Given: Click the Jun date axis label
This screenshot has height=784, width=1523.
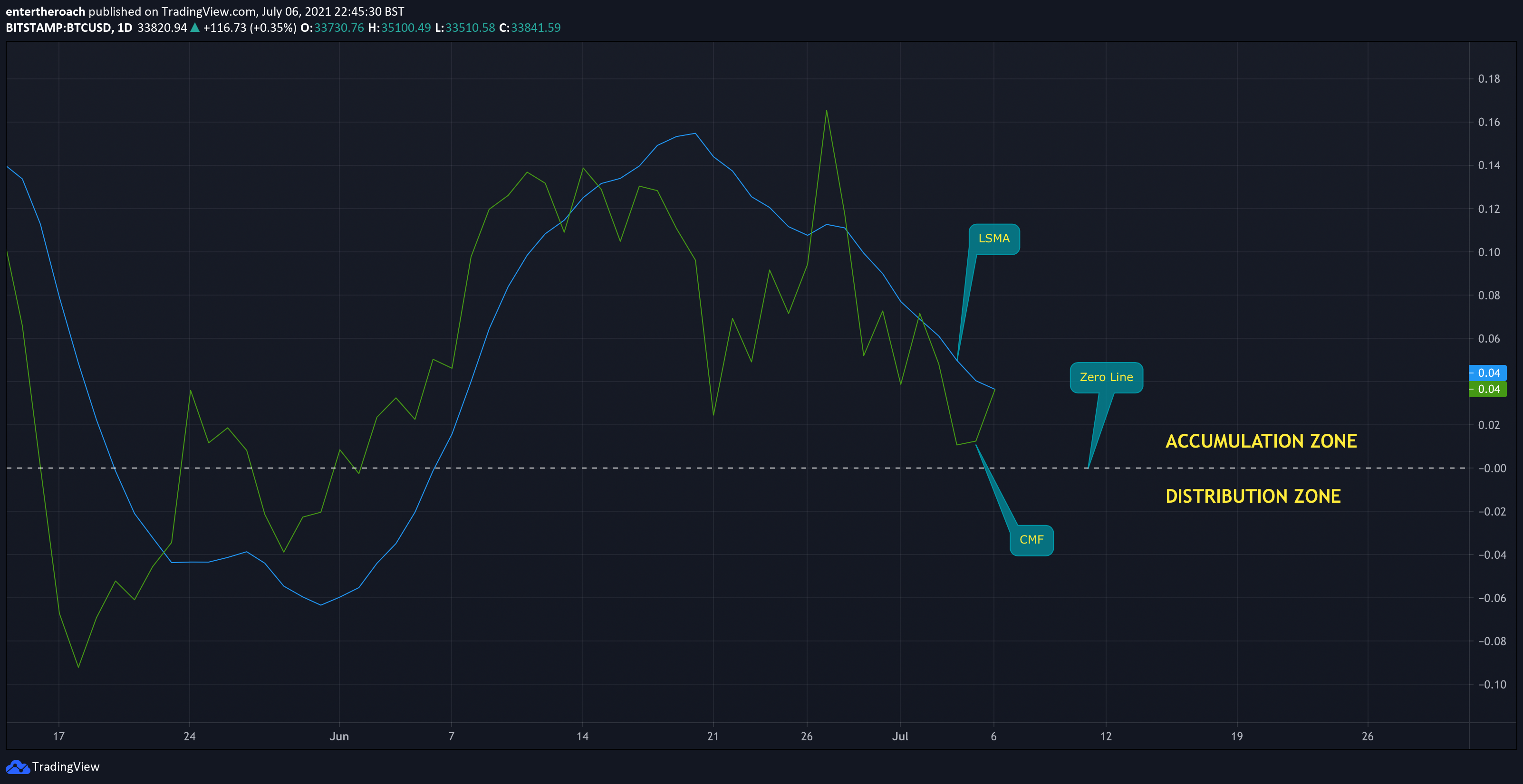Looking at the screenshot, I should (339, 737).
